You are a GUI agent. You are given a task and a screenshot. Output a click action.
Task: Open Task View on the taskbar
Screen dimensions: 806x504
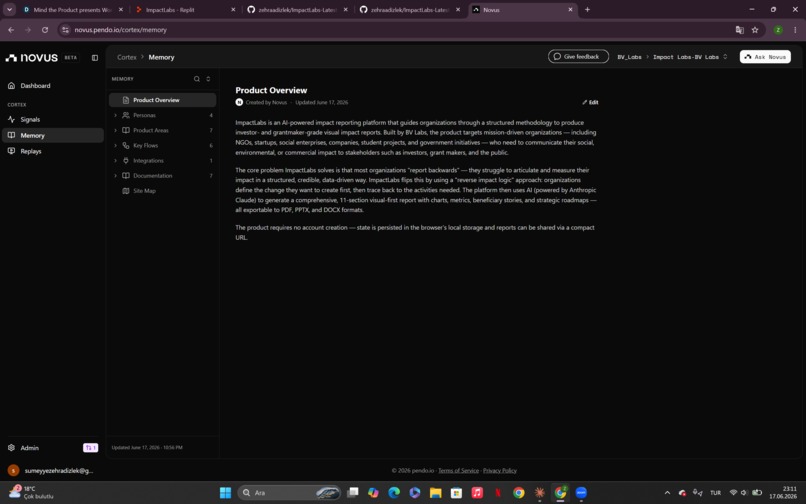click(x=353, y=493)
